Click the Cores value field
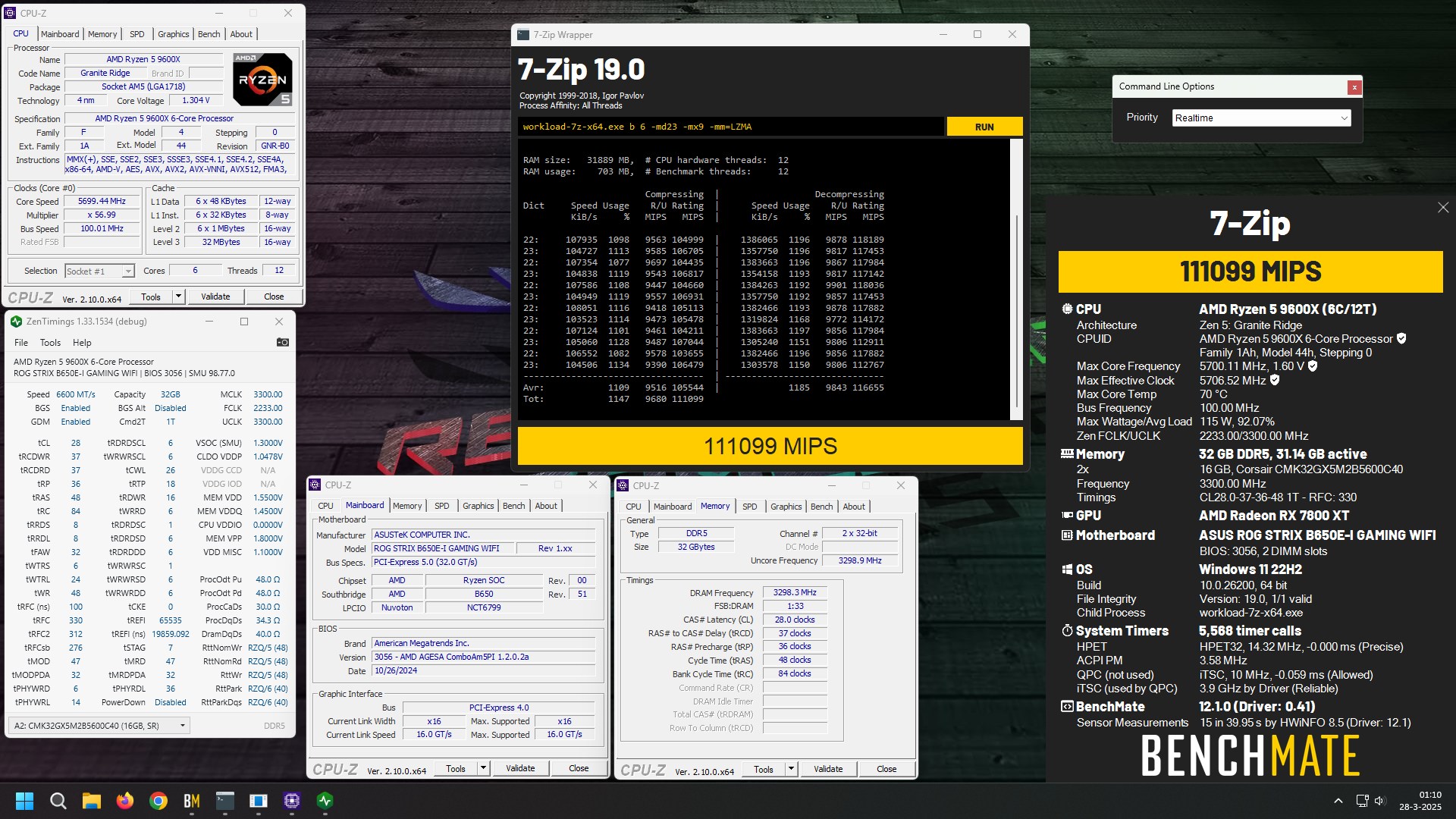This screenshot has height=819, width=1456. (195, 271)
